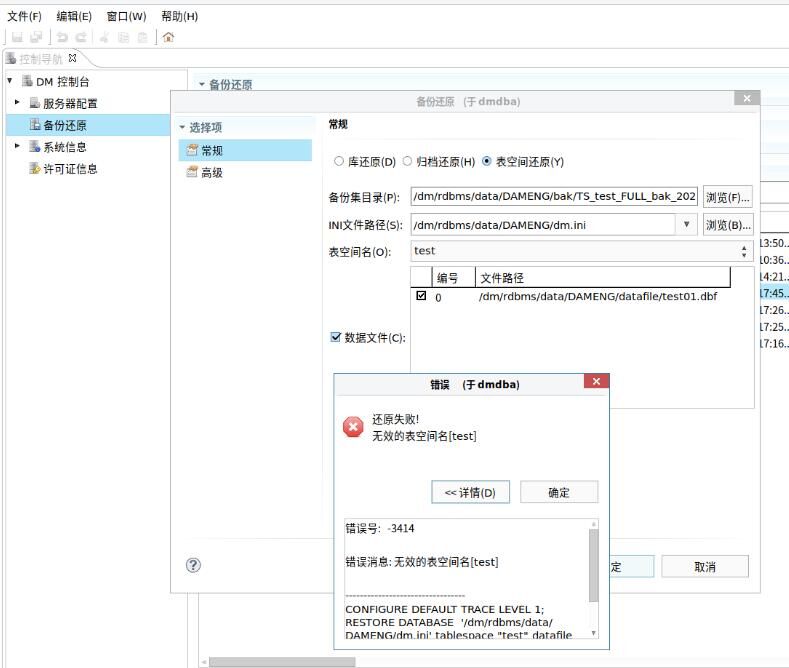Click the 许可证信息 license icon
Screen dimensions: 789x668
pyautogui.click(x=34, y=168)
